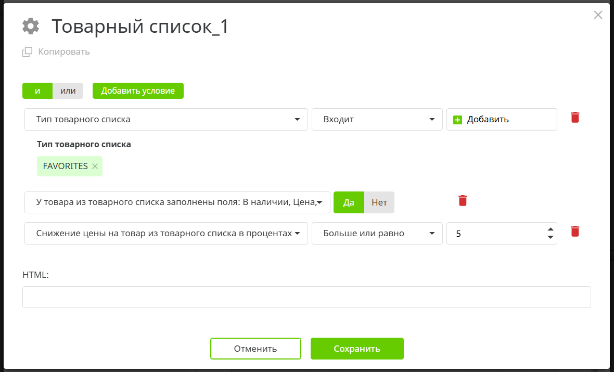Increase the percentage value with up arrow

click(x=551, y=229)
